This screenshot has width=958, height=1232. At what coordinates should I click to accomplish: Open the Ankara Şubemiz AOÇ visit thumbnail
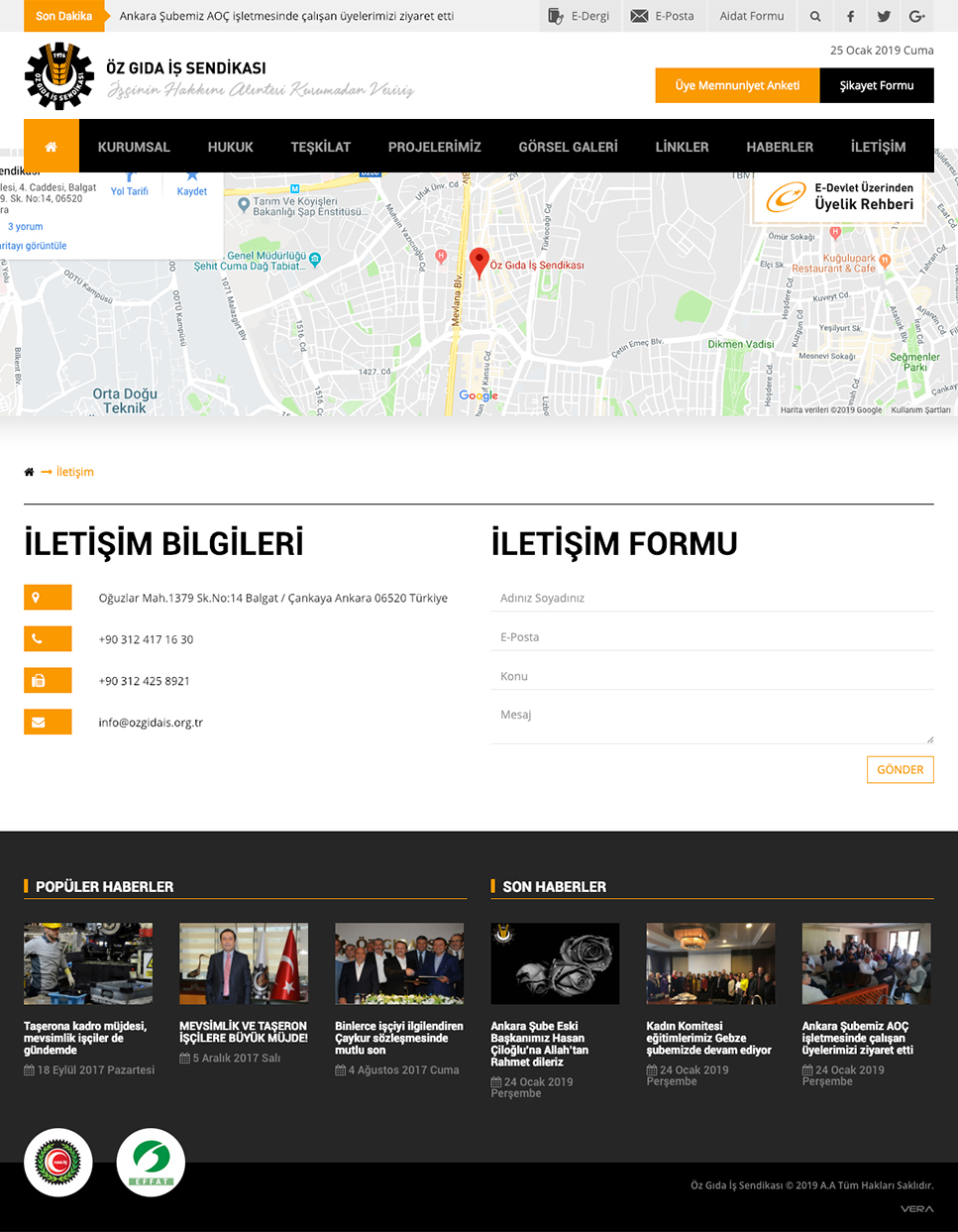coord(866,963)
